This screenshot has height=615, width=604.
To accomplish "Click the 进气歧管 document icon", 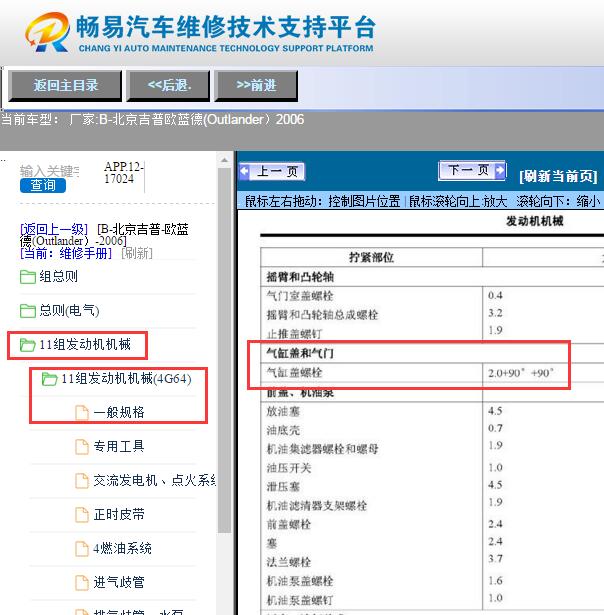I will 82,583.
